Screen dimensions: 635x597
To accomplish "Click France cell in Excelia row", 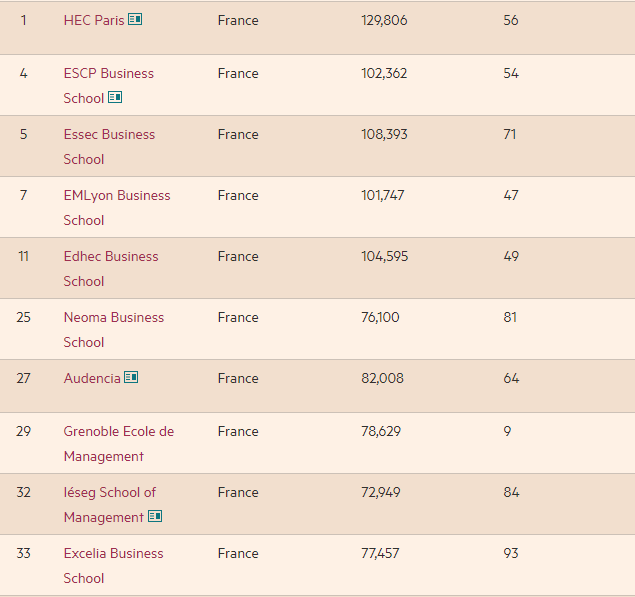I will 238,553.
